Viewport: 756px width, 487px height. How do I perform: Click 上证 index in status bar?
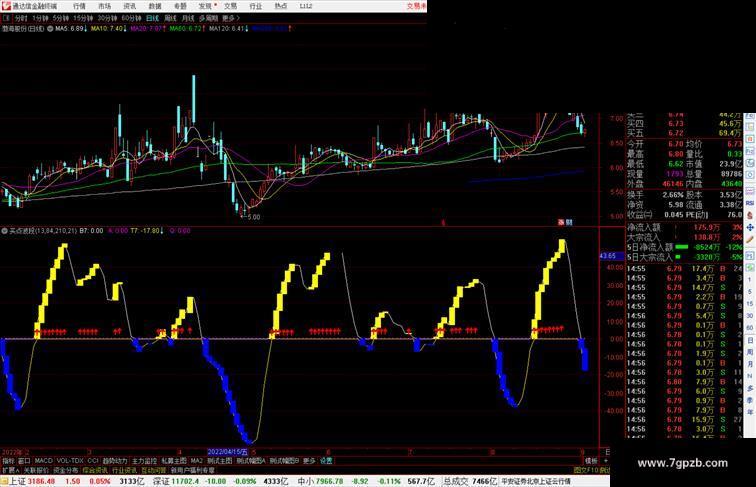17,481
